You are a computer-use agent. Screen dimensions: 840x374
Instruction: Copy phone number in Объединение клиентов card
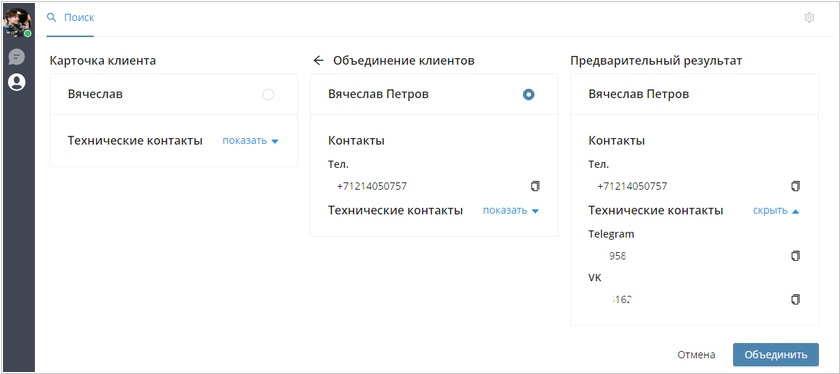[535, 186]
